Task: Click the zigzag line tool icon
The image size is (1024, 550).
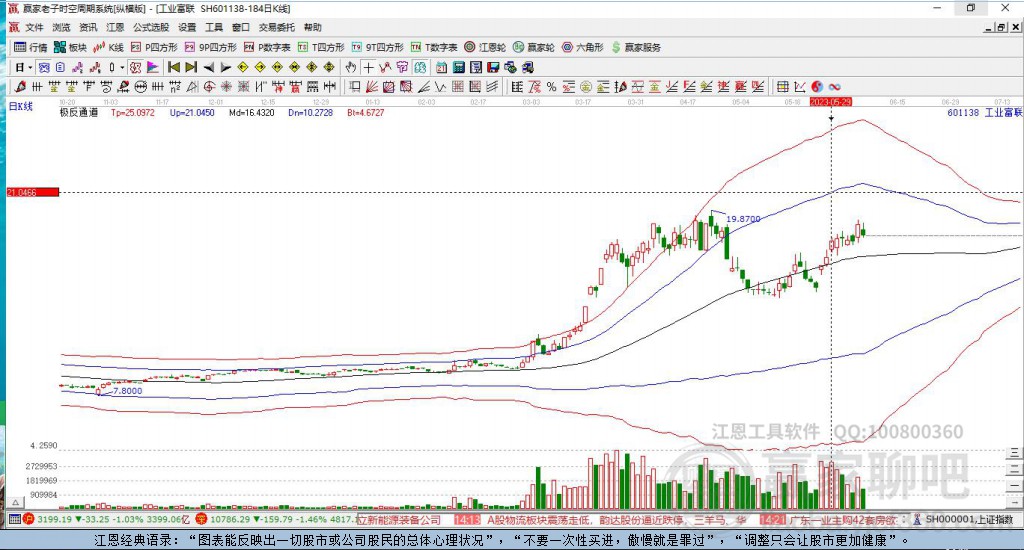Action: (x=441, y=86)
